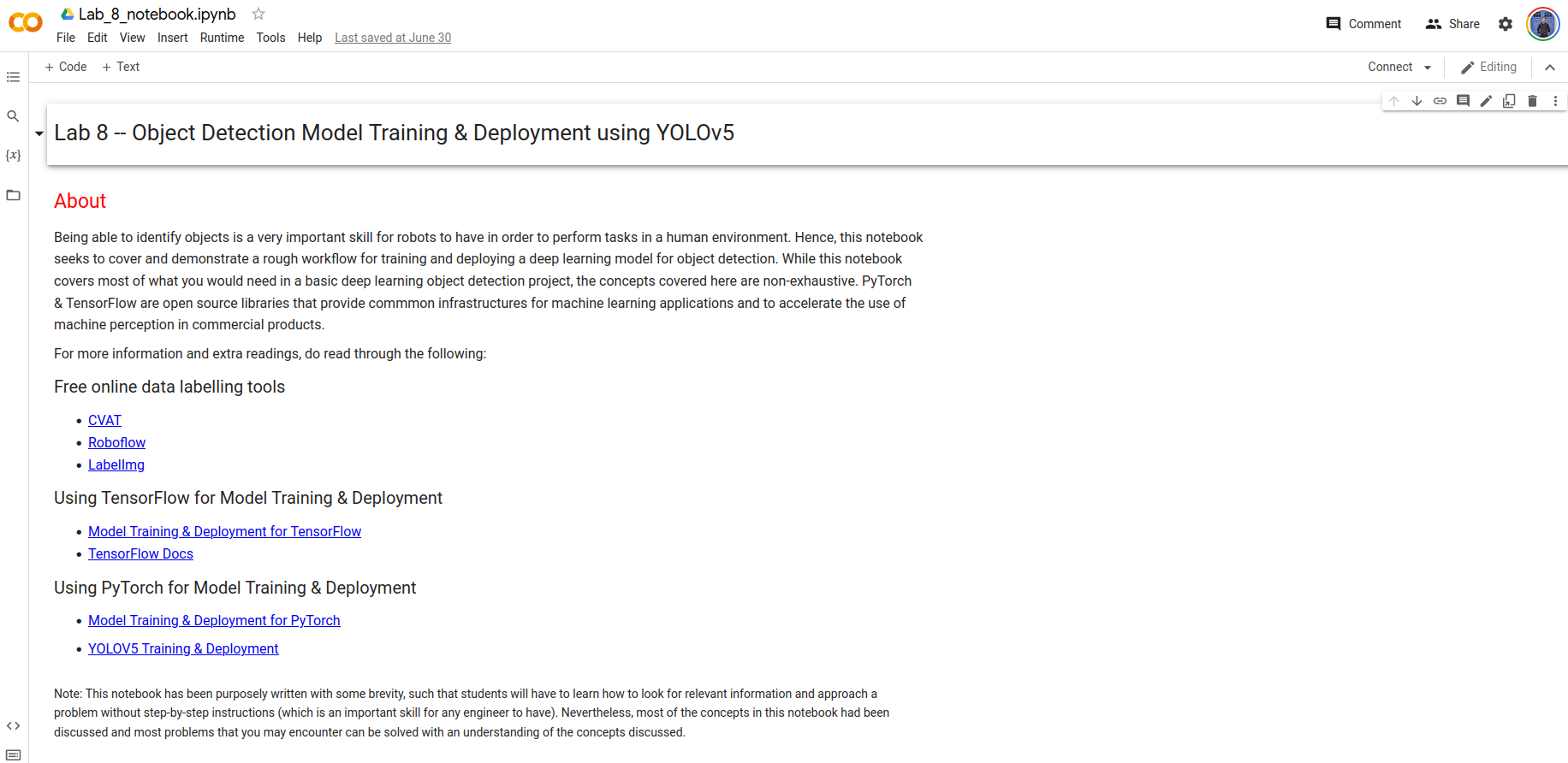The image size is (1568, 763).
Task: Open the Edit menu
Action: 98,38
